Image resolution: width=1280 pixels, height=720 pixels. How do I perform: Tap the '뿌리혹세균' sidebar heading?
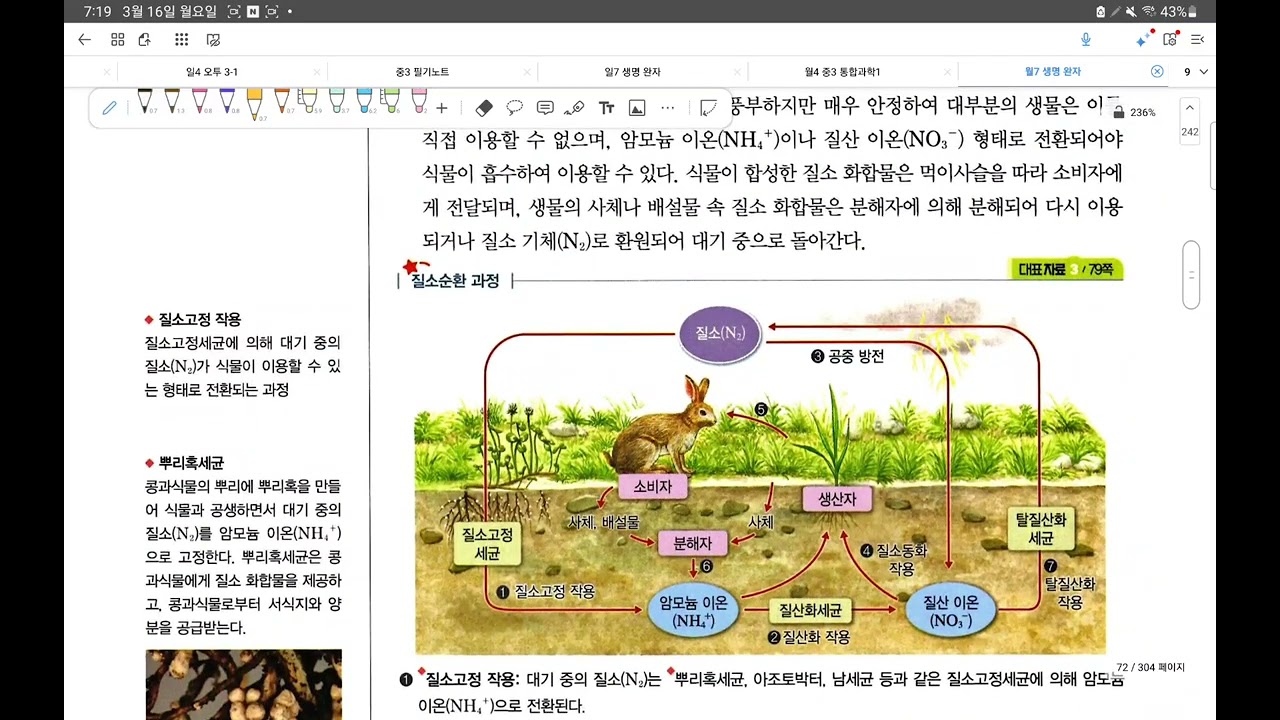[x=191, y=463]
